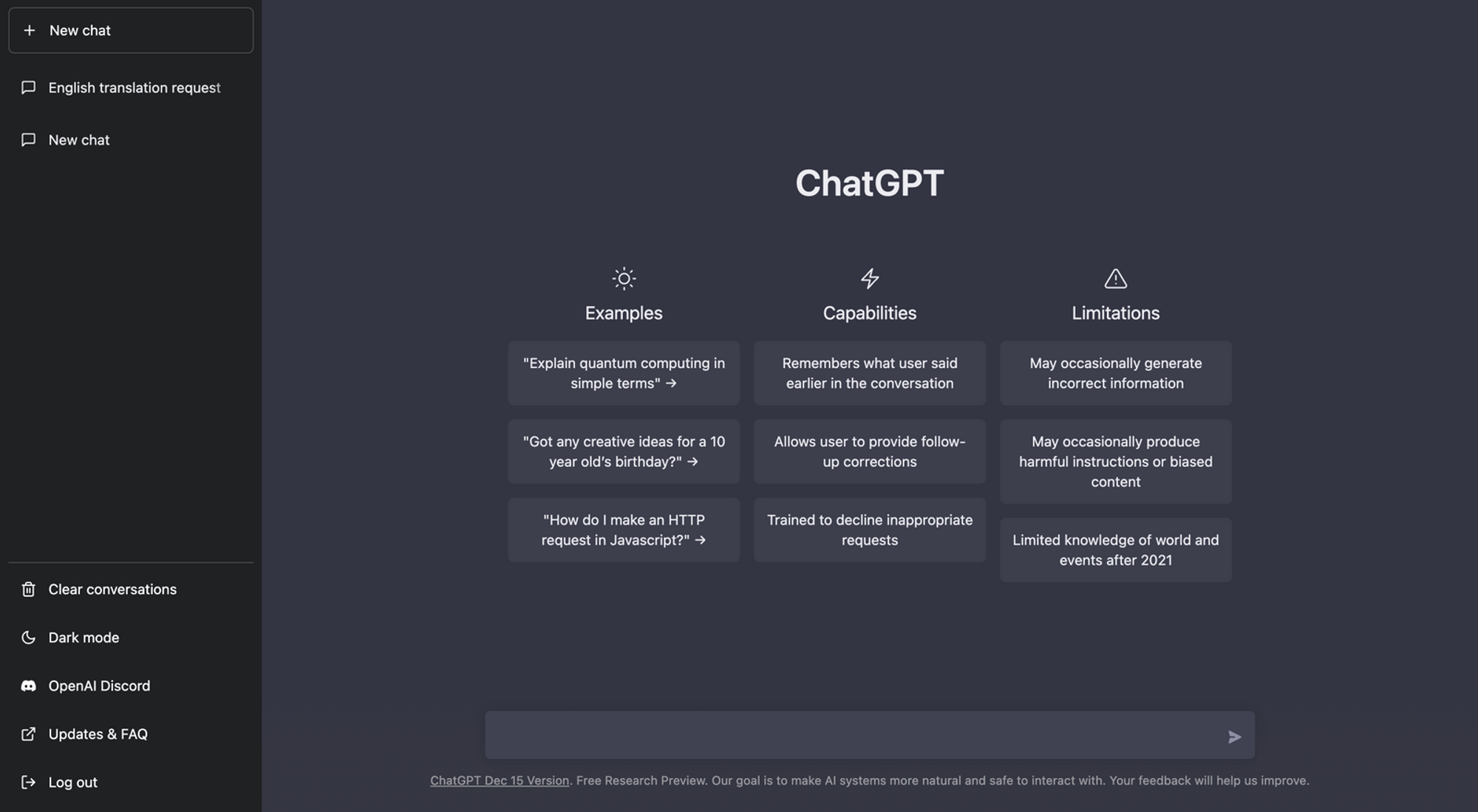
Task: Click the Examples sun/lightbulb icon
Action: pyautogui.click(x=624, y=277)
